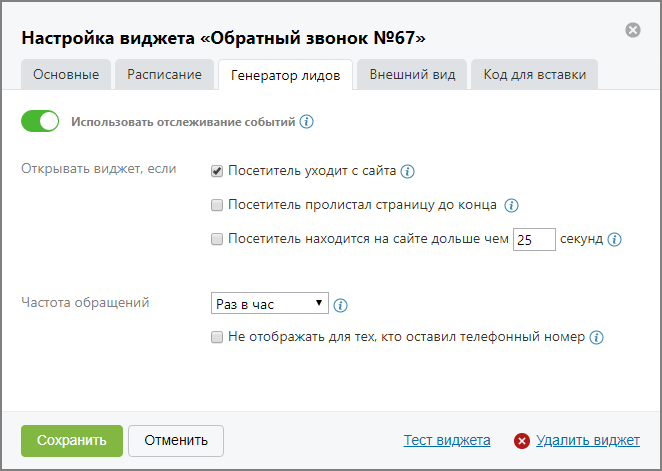Close the widget settings dialog
This screenshot has width=662, height=471.
633,30
